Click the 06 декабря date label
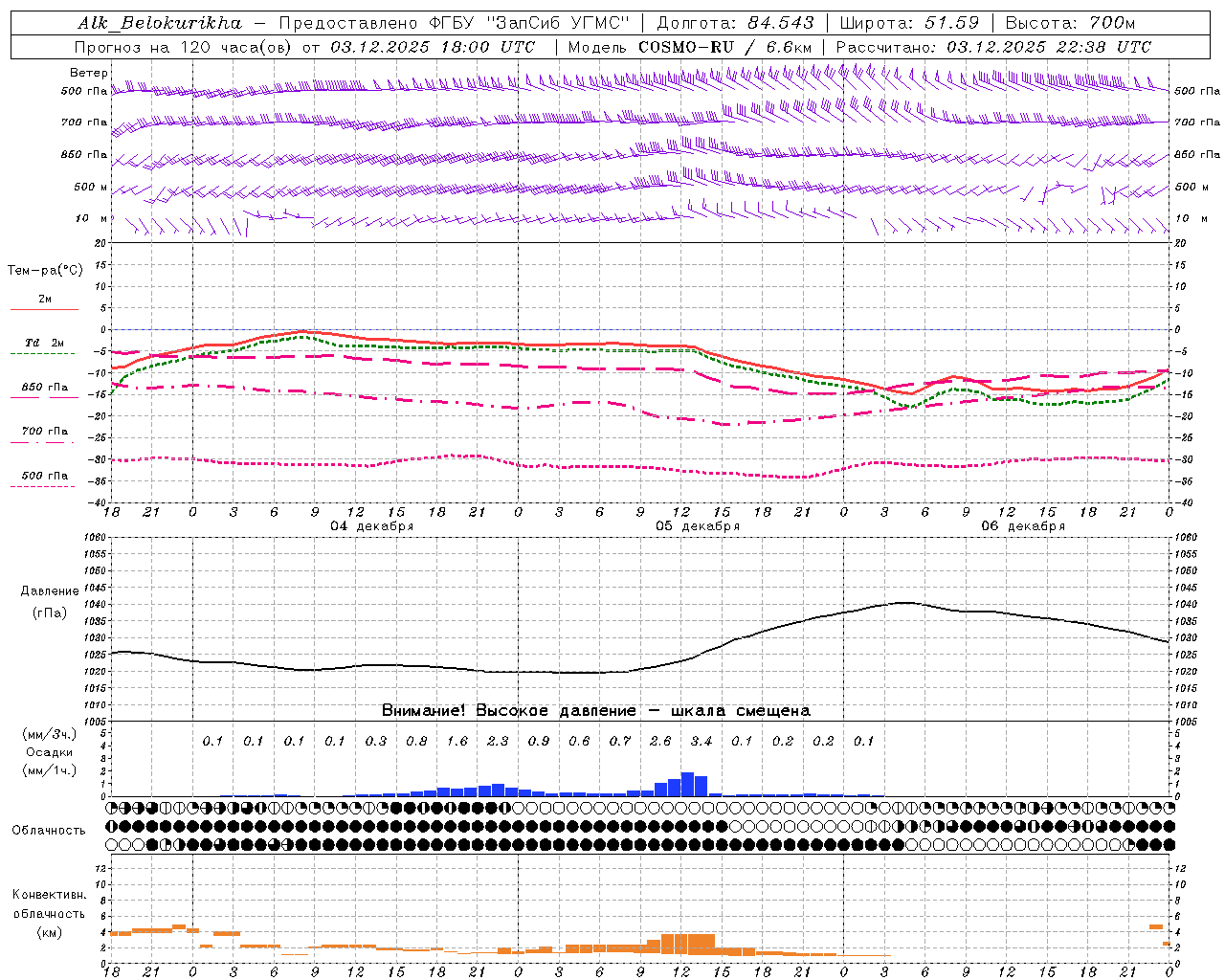 click(1023, 526)
